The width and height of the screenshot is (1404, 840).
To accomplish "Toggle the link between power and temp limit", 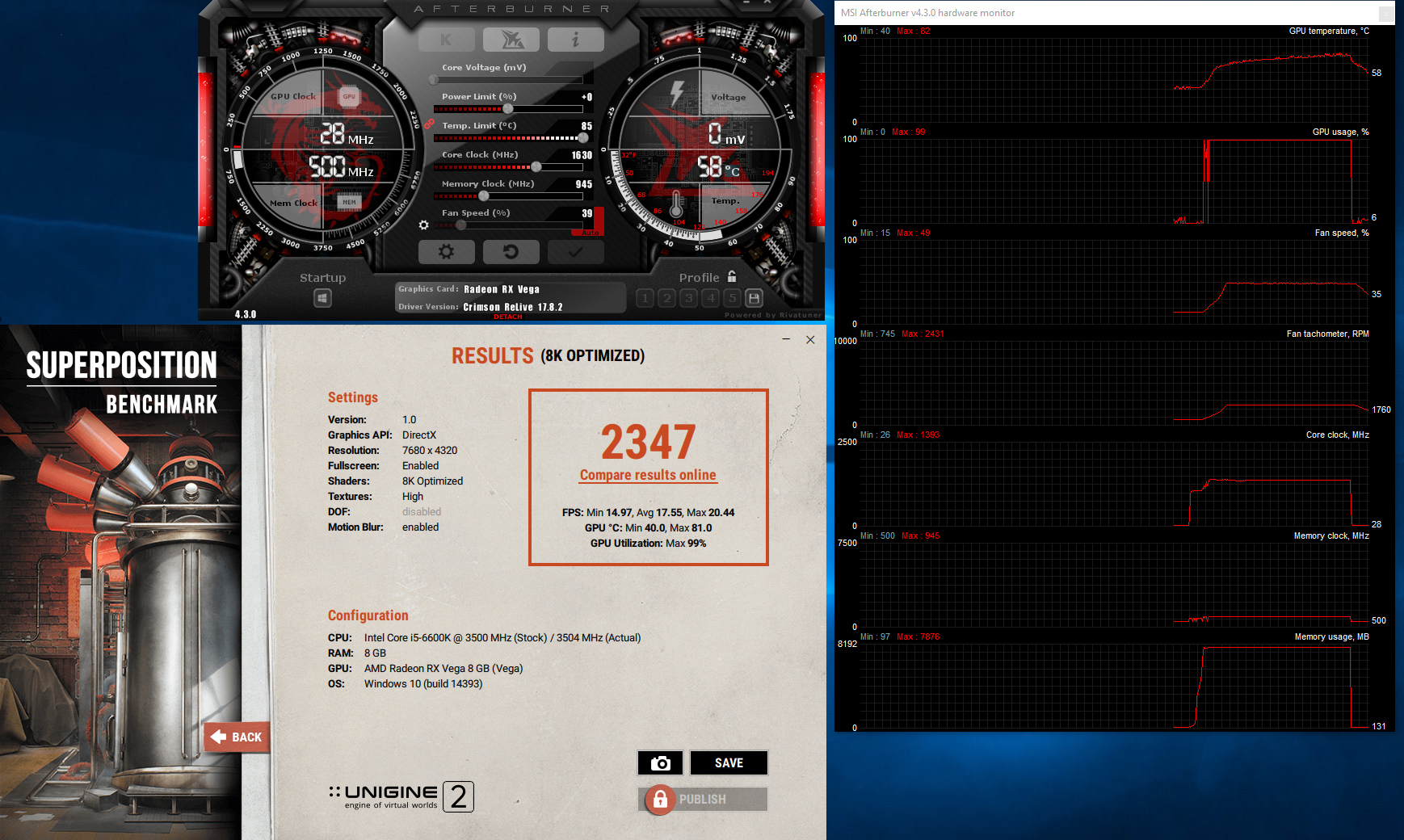I will pos(430,124).
